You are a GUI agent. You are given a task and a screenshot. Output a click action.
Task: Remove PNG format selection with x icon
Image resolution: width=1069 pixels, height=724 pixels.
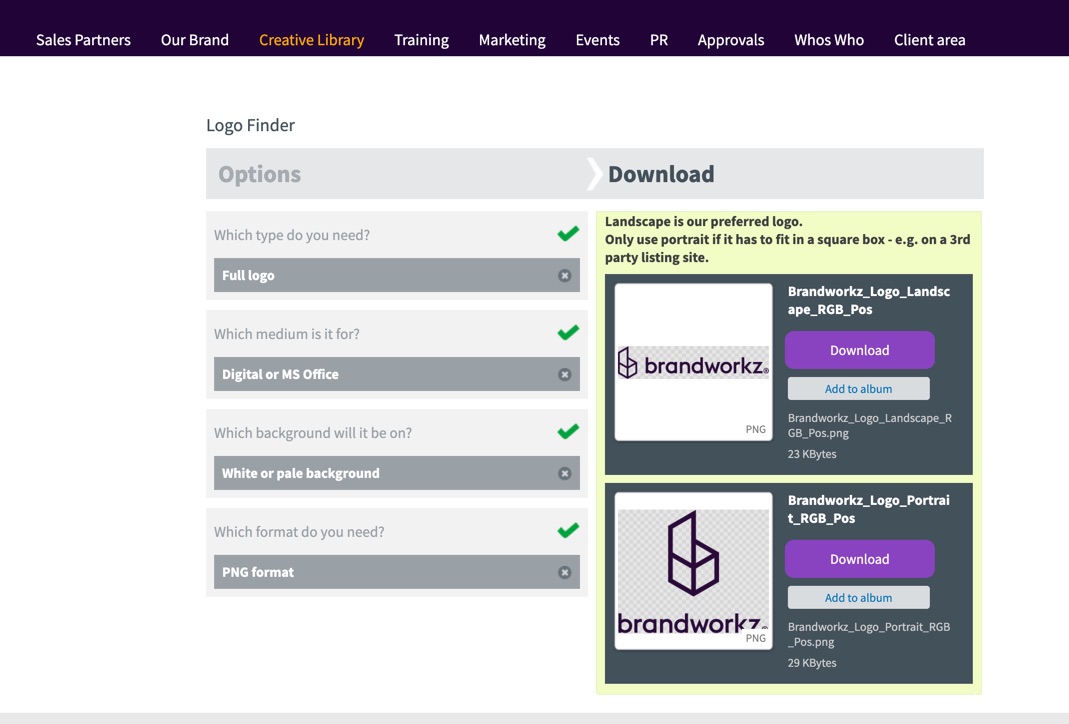pos(564,572)
